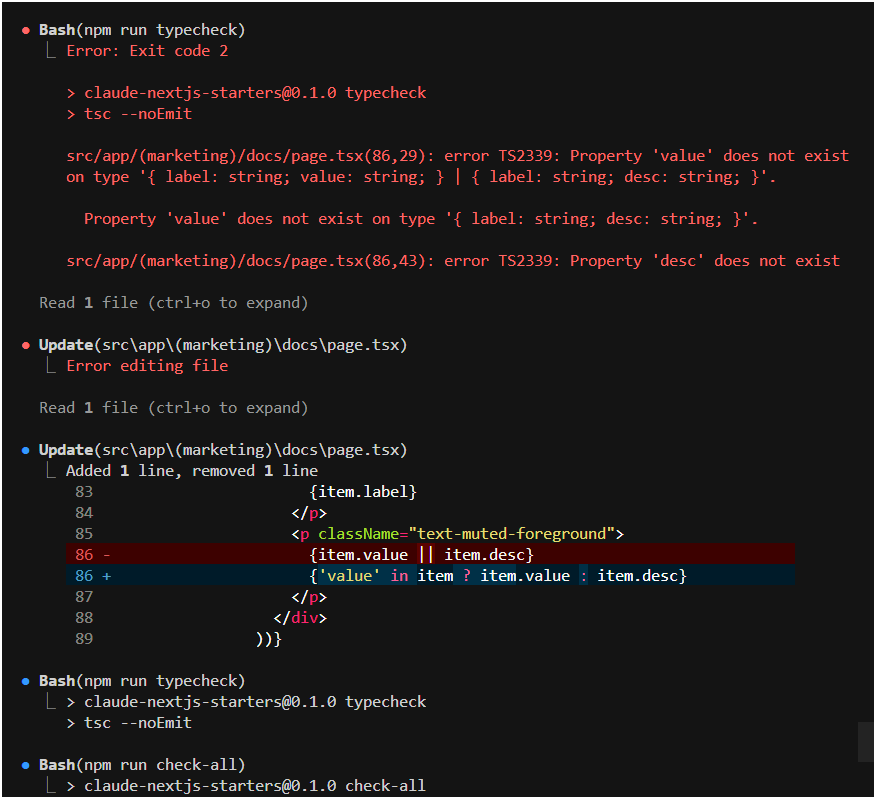The height and width of the screenshot is (799, 876).
Task: Expand 'Read 1 file' below 'Error editing file'
Action: tap(173, 408)
